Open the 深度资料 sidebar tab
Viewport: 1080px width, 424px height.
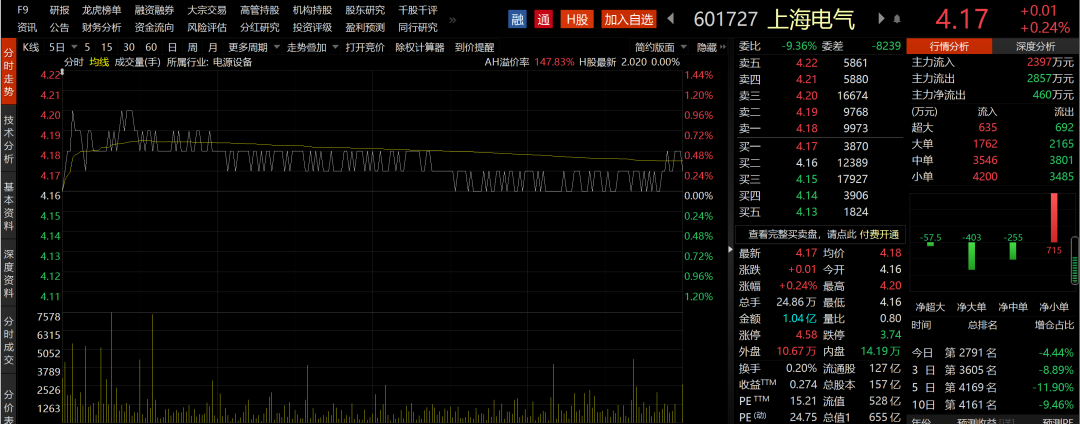tap(8, 273)
